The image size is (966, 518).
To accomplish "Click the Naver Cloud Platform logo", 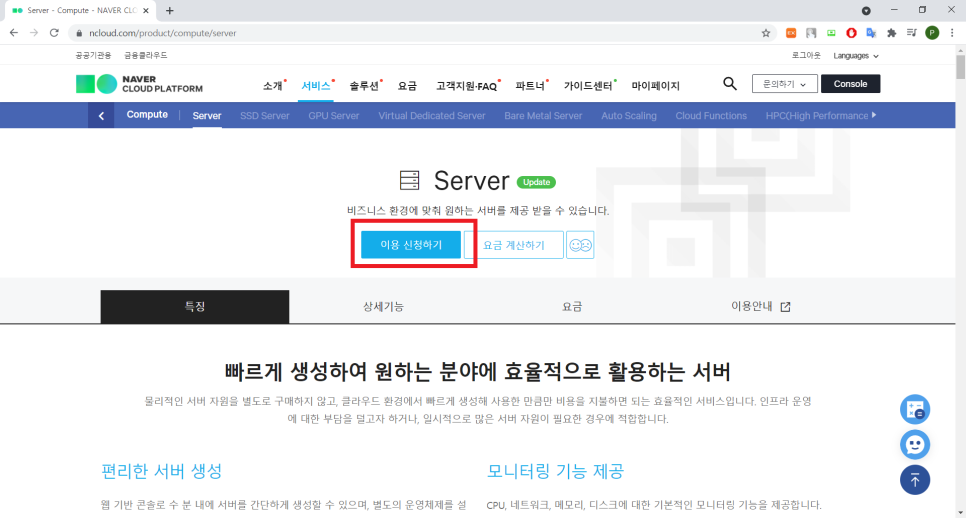I will [x=139, y=84].
